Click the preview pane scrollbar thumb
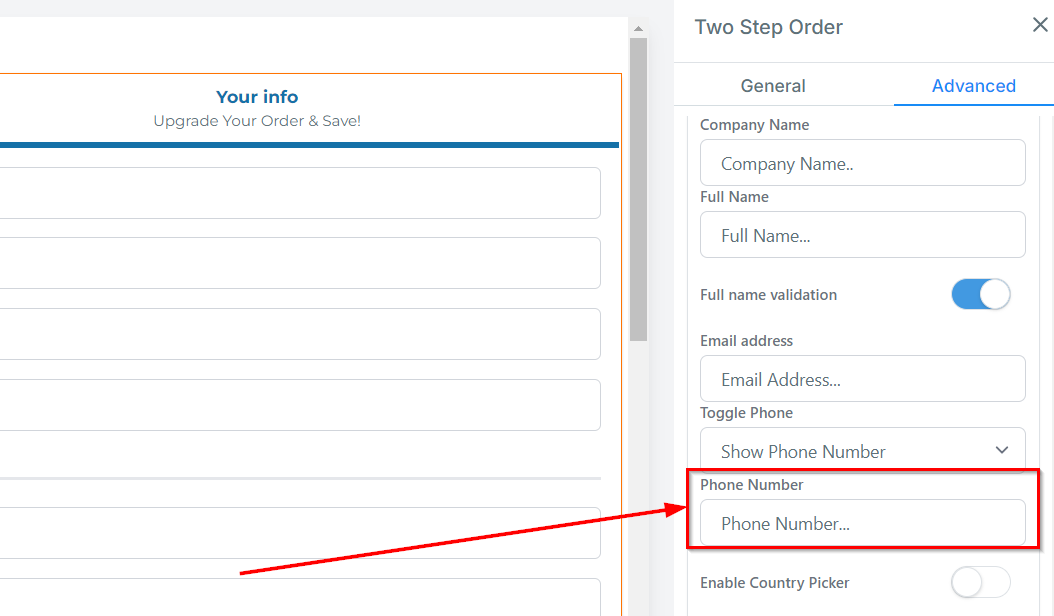 [x=638, y=190]
